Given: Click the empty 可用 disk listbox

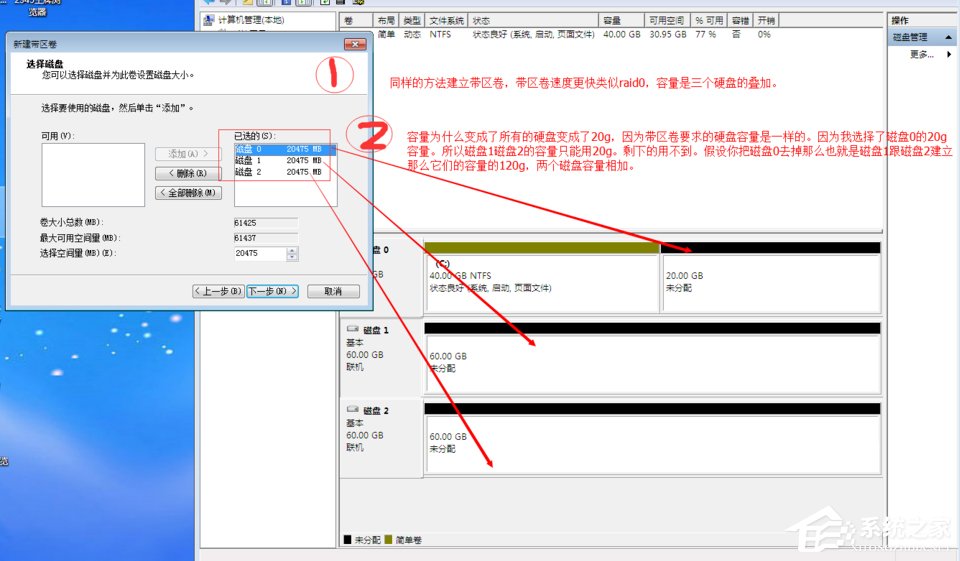Looking at the screenshot, I should pos(93,175).
